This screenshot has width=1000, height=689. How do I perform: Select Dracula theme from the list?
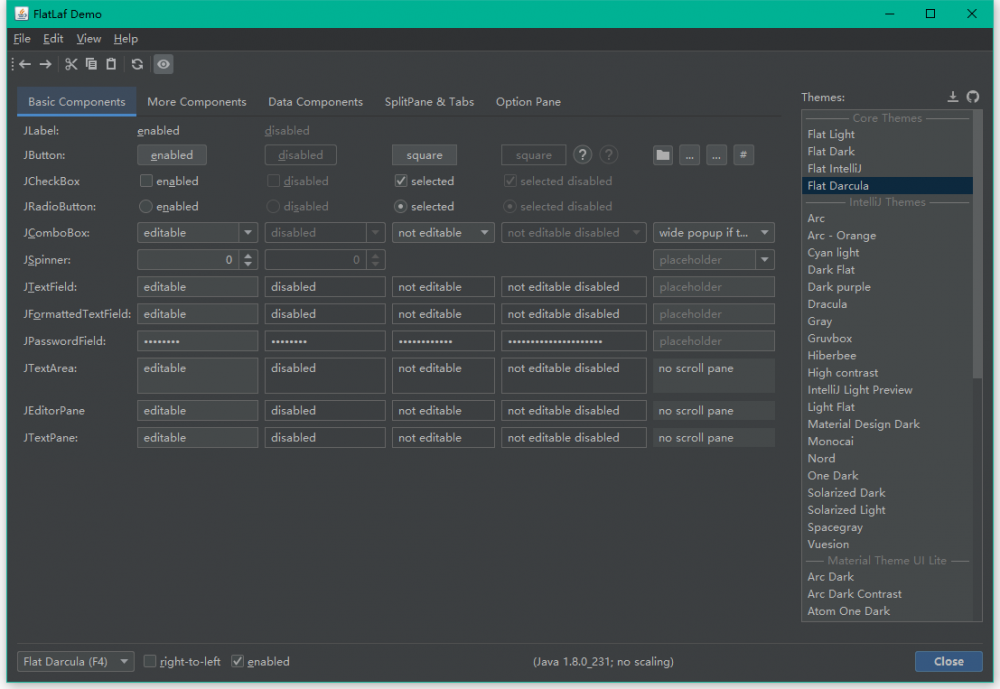click(827, 304)
